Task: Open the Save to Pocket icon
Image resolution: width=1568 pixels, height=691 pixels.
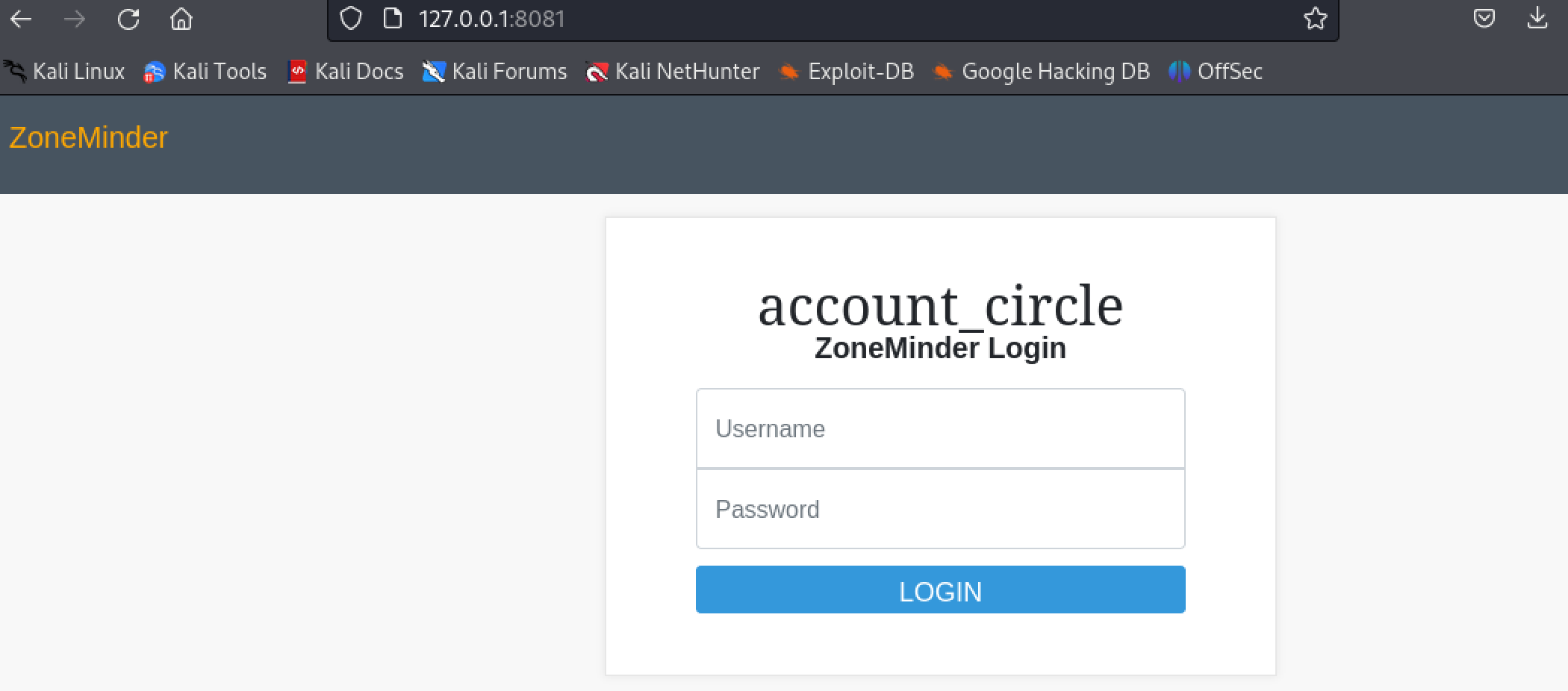Action: click(x=1484, y=19)
